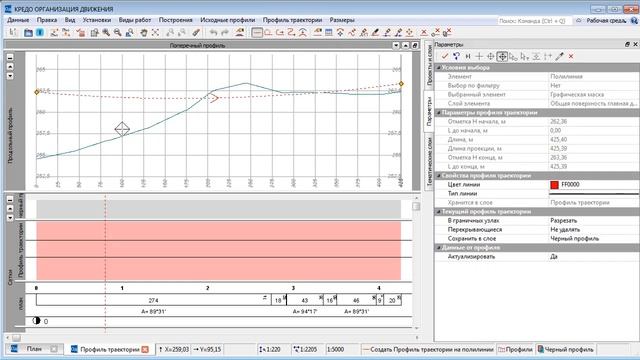The height and width of the screenshot is (360, 640).
Task: Click the Рабочая среда workspace icon
Action: coord(578,20)
